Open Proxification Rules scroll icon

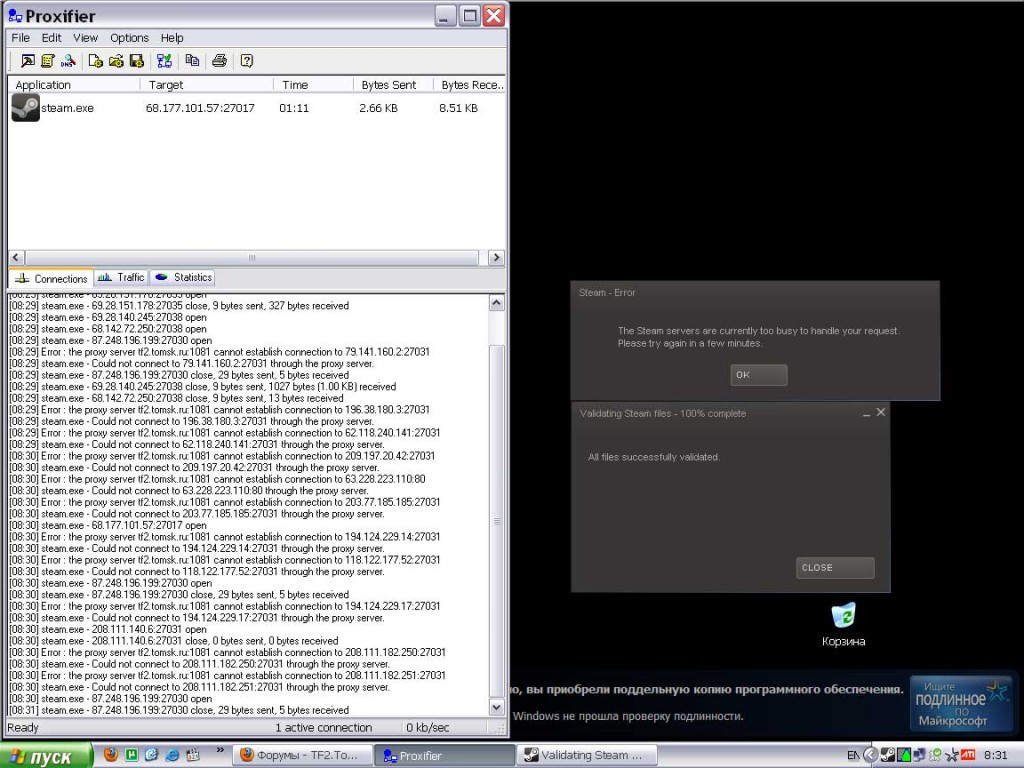(48, 61)
